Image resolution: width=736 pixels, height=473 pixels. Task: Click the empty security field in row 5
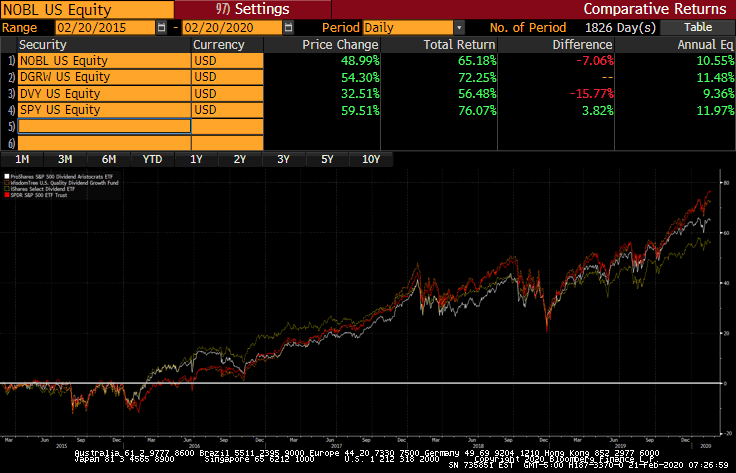coord(104,126)
